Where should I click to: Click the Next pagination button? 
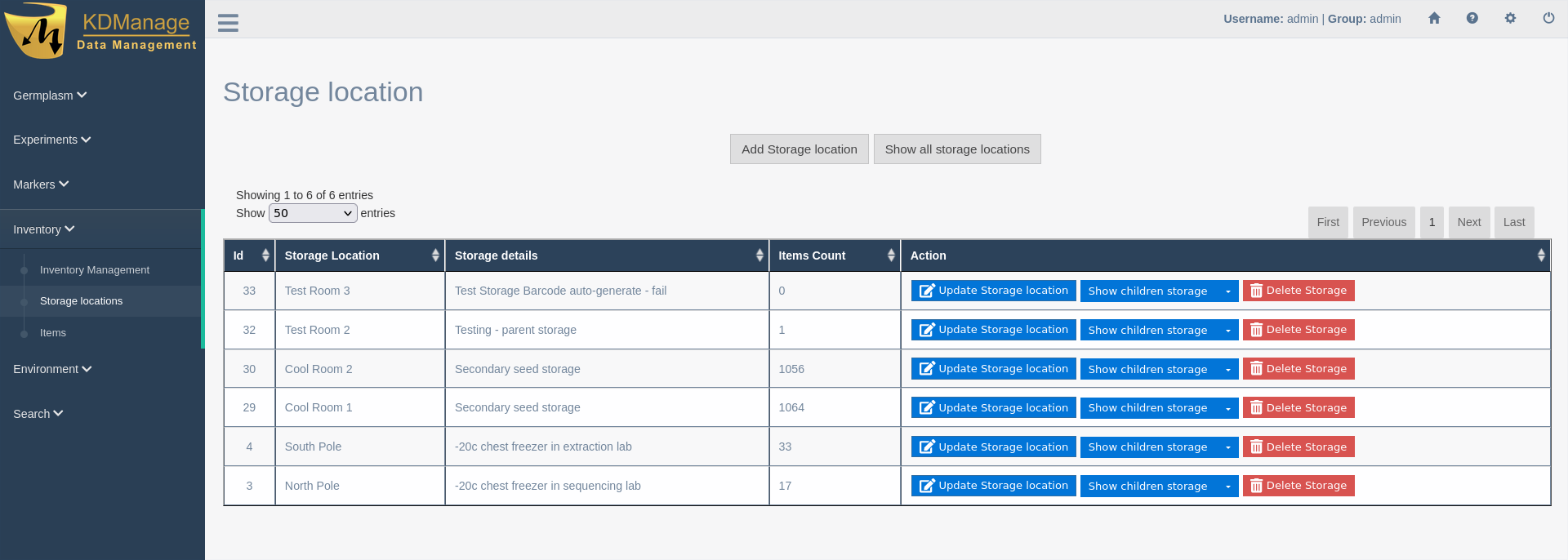point(1468,222)
